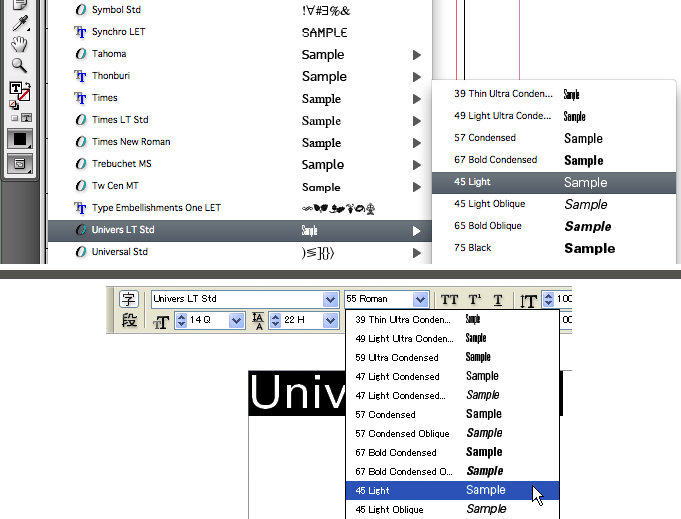Choose highlighted Univers LT Std font entry
The image size is (681, 519).
240,230
